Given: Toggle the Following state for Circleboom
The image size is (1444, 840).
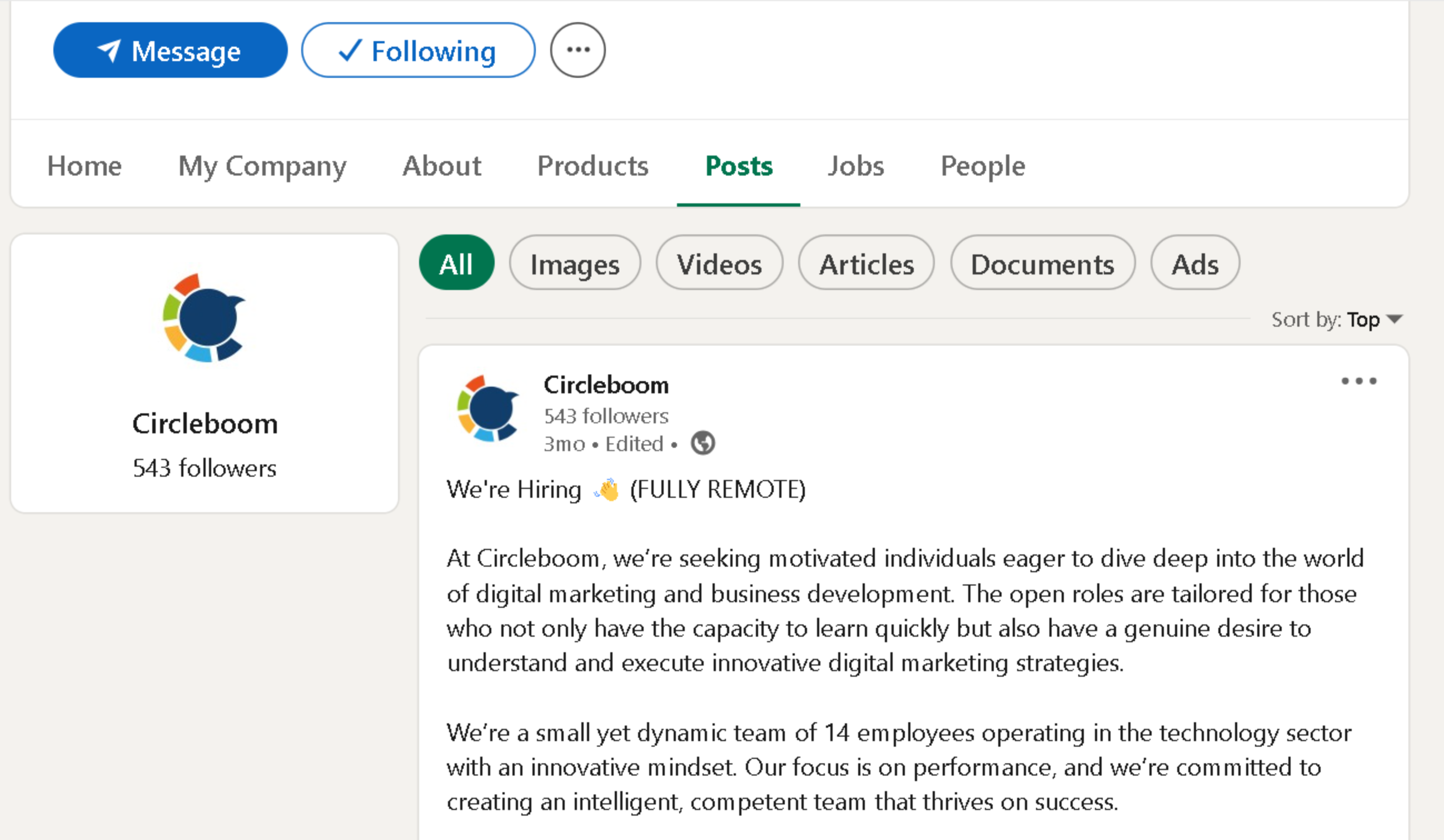Looking at the screenshot, I should (419, 51).
